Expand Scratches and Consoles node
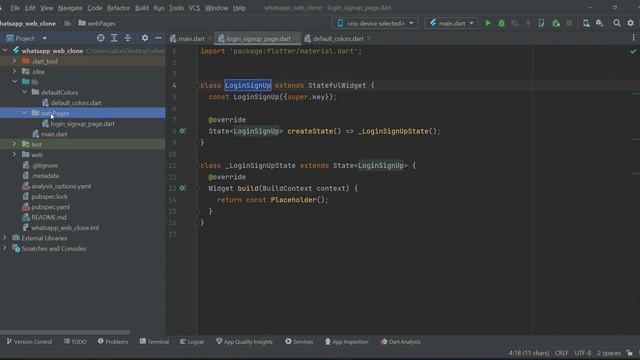The image size is (640, 360). coord(4,248)
